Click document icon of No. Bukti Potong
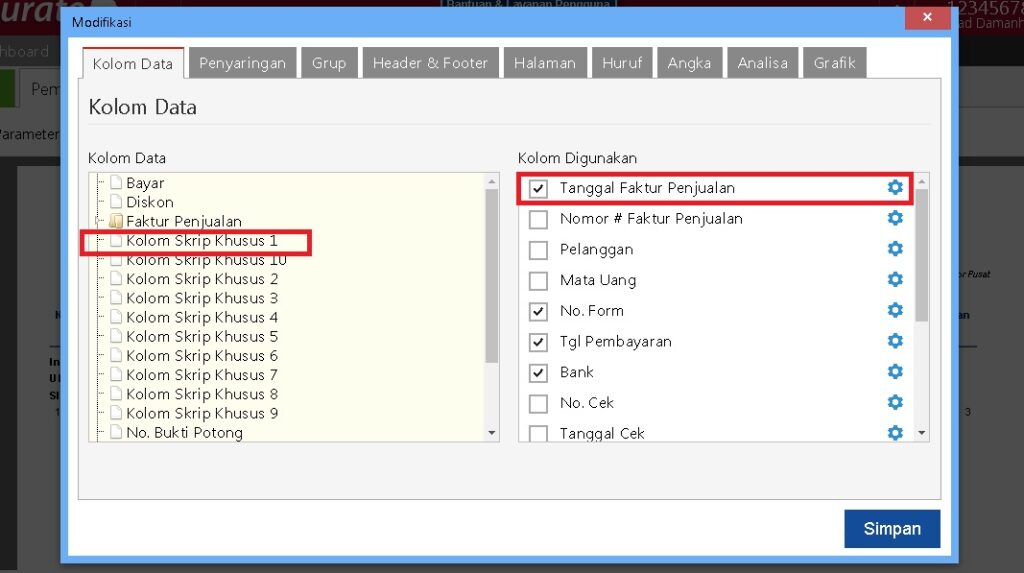 pos(116,432)
